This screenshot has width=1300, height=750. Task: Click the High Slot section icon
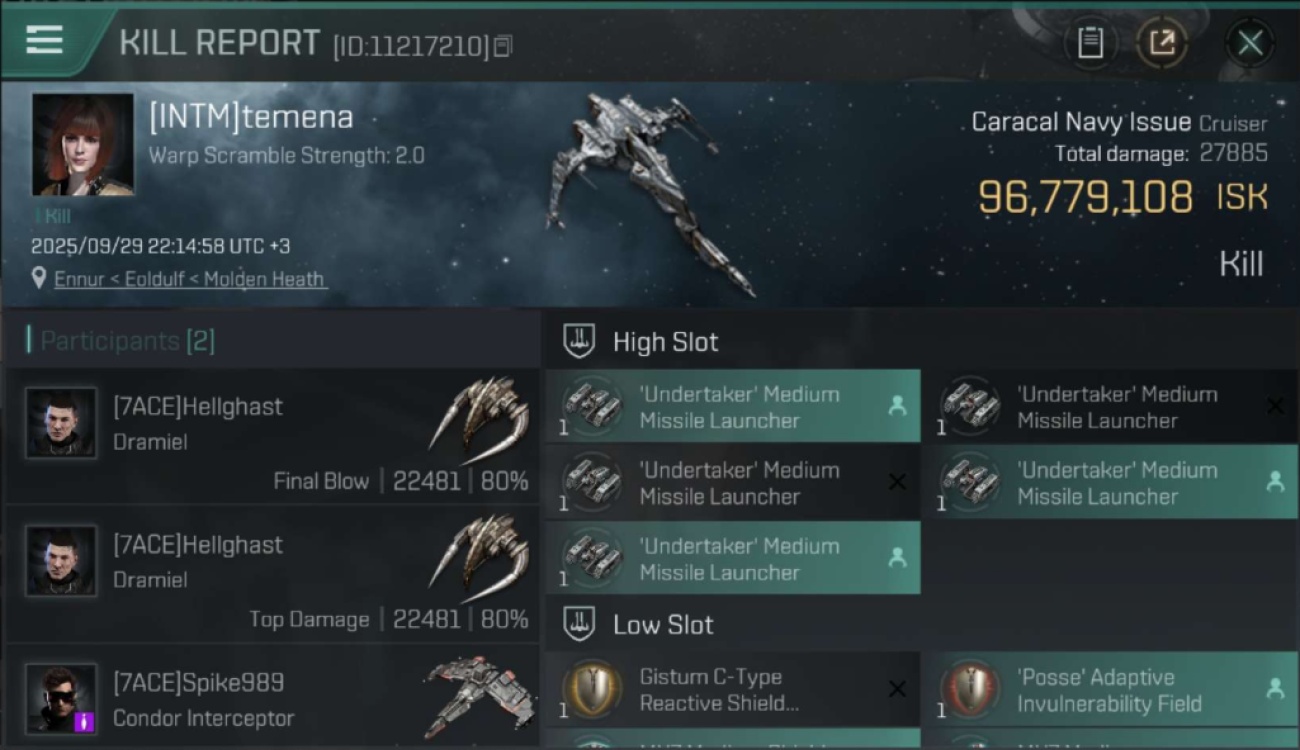tap(579, 341)
